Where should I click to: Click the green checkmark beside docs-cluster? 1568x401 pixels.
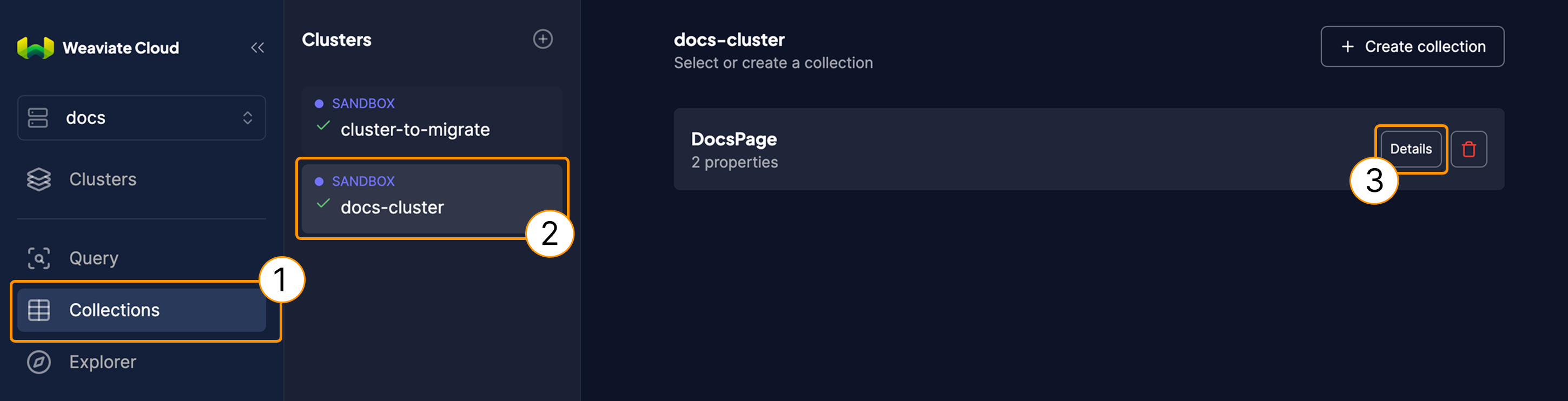pos(323,203)
